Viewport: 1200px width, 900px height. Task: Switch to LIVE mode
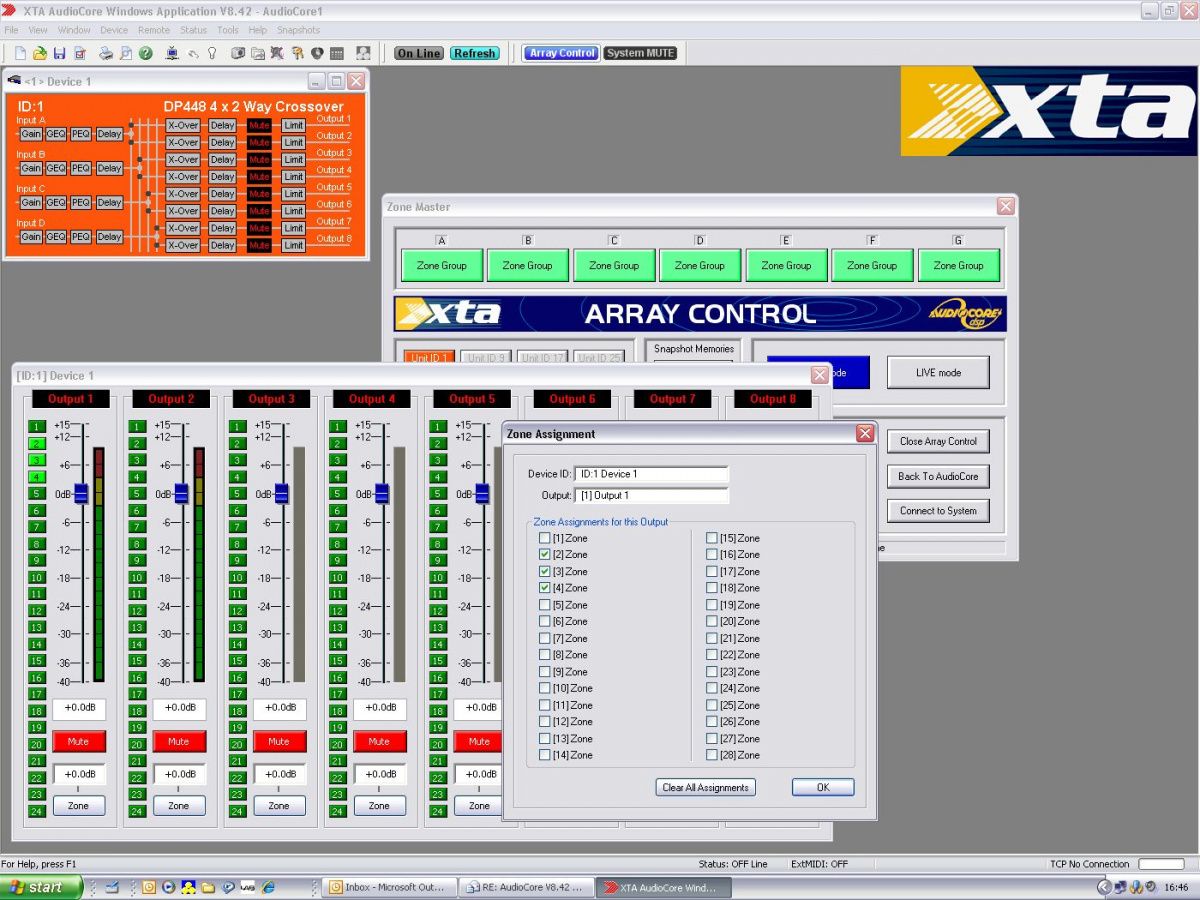pos(938,373)
